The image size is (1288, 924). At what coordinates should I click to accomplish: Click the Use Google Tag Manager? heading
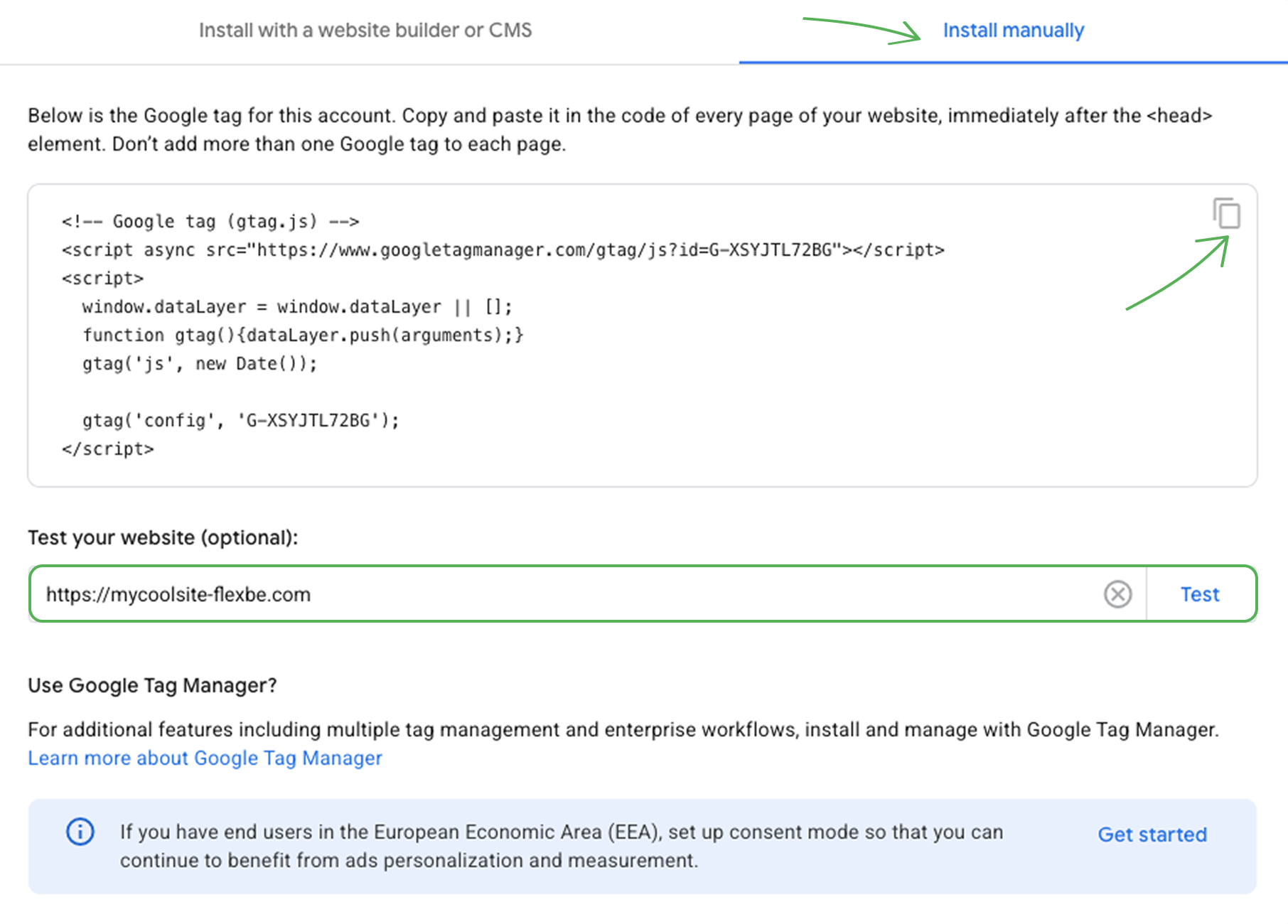[x=152, y=686]
